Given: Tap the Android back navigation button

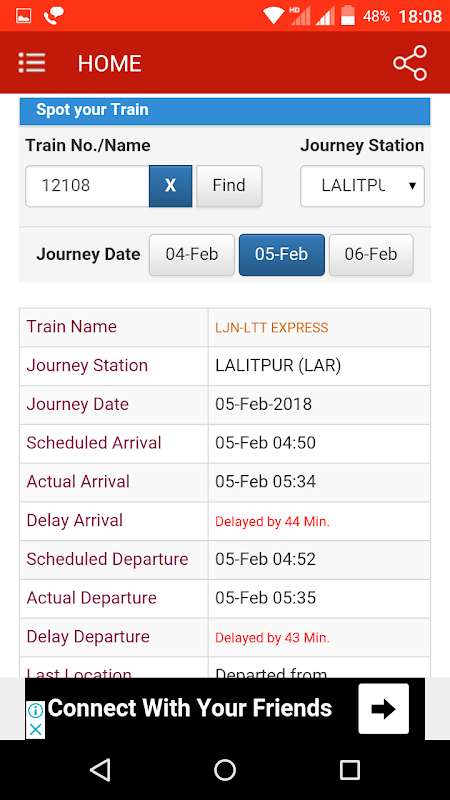Looking at the screenshot, I should 101,769.
